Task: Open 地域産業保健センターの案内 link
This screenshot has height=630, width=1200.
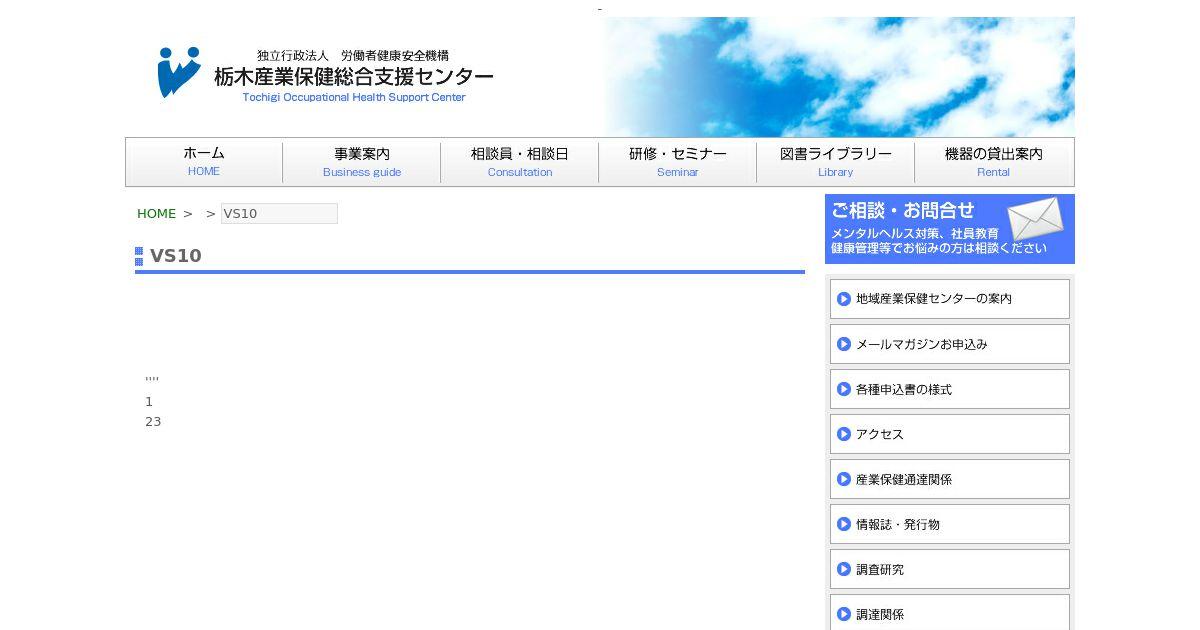Action: [x=950, y=299]
